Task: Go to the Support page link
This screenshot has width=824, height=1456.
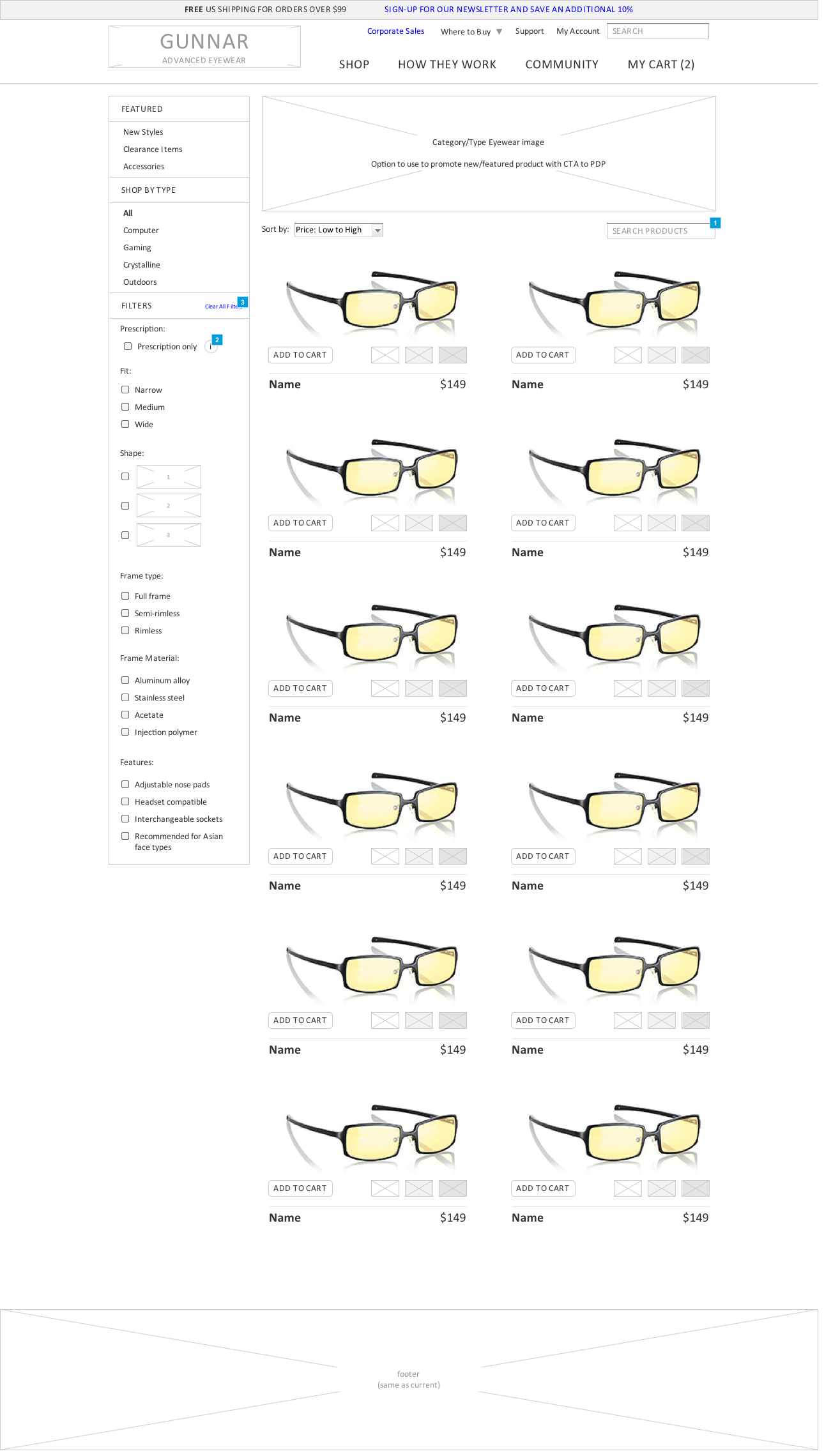Action: point(530,31)
